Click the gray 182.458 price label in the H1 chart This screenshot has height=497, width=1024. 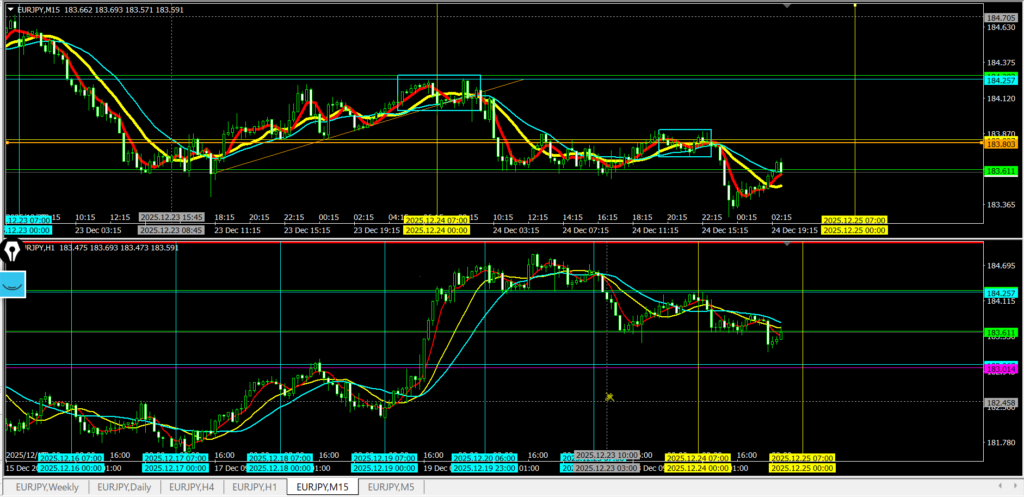(x=1000, y=402)
